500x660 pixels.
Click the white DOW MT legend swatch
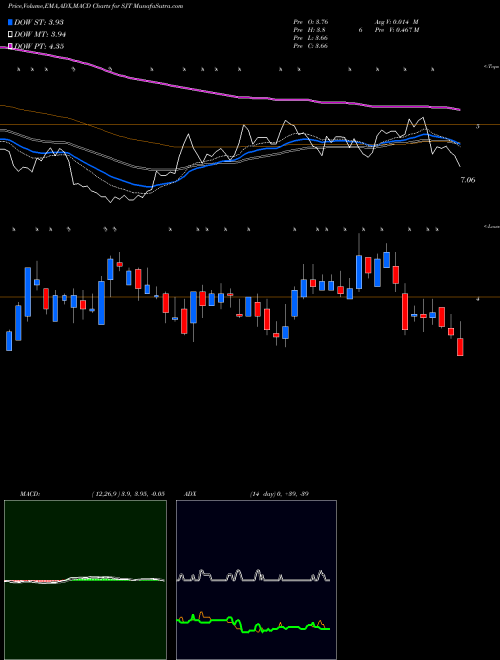click(11, 35)
